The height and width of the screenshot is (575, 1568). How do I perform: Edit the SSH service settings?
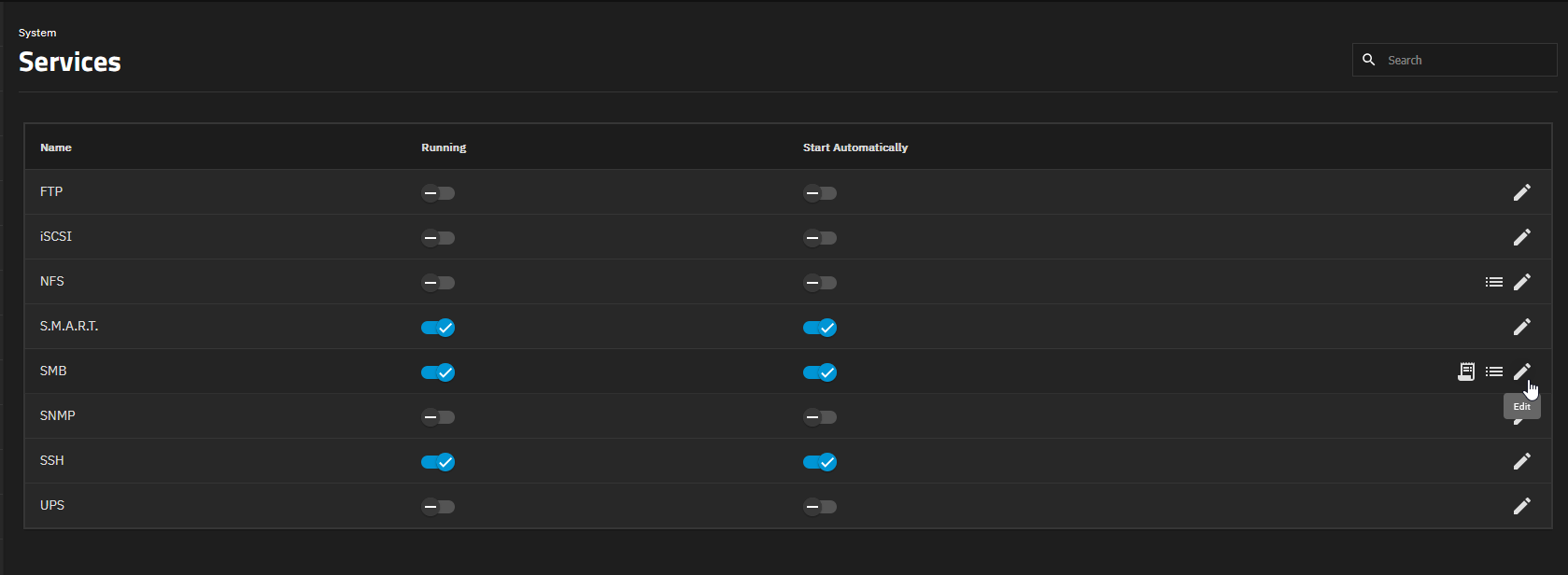tap(1521, 461)
